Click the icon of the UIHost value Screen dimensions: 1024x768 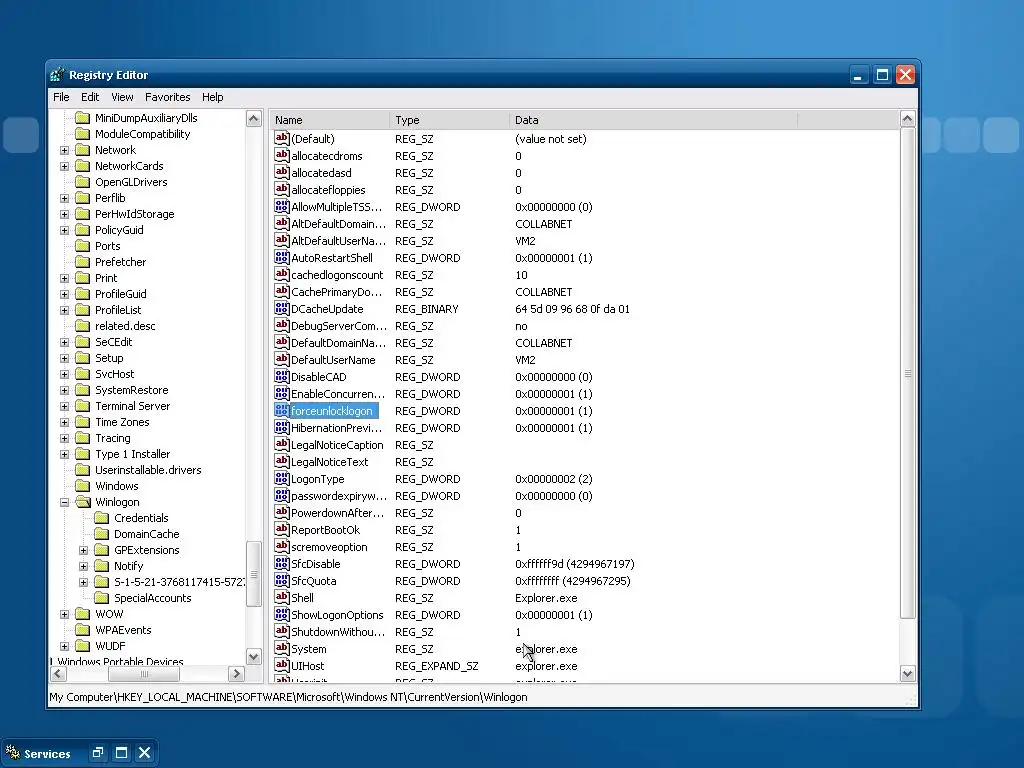point(281,665)
